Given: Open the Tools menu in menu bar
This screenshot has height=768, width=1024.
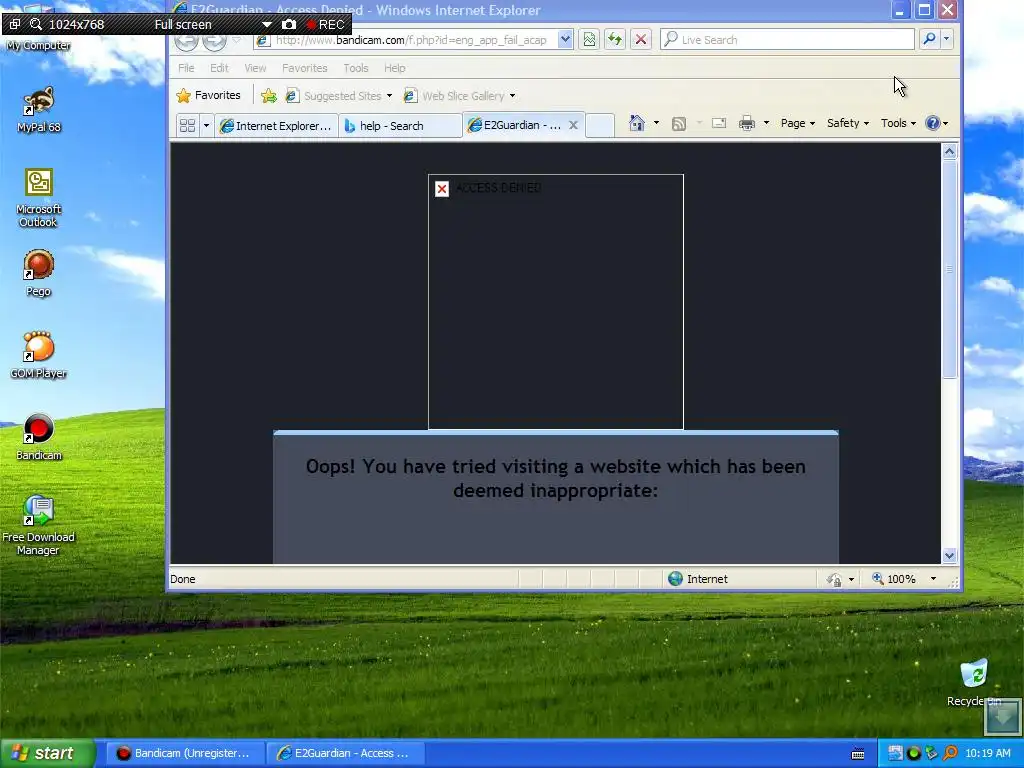Looking at the screenshot, I should pyautogui.click(x=355, y=68).
